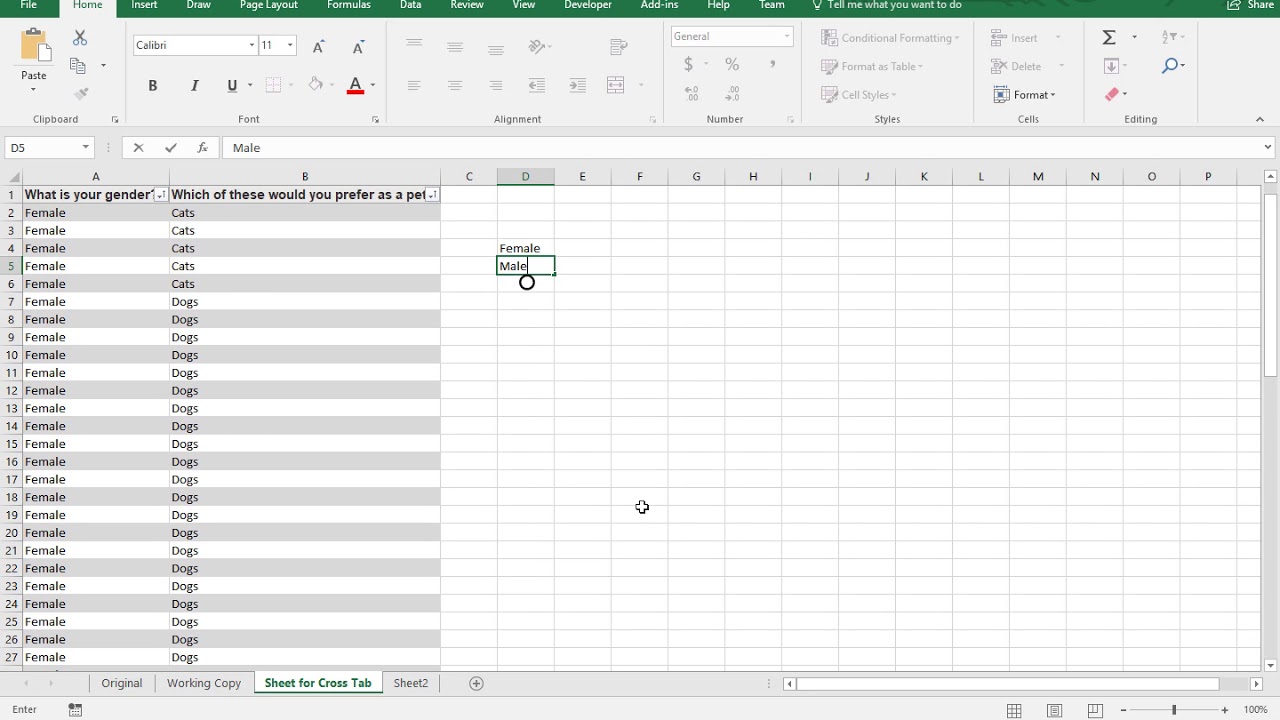
Task: Click the Cell Styles button
Action: (859, 95)
